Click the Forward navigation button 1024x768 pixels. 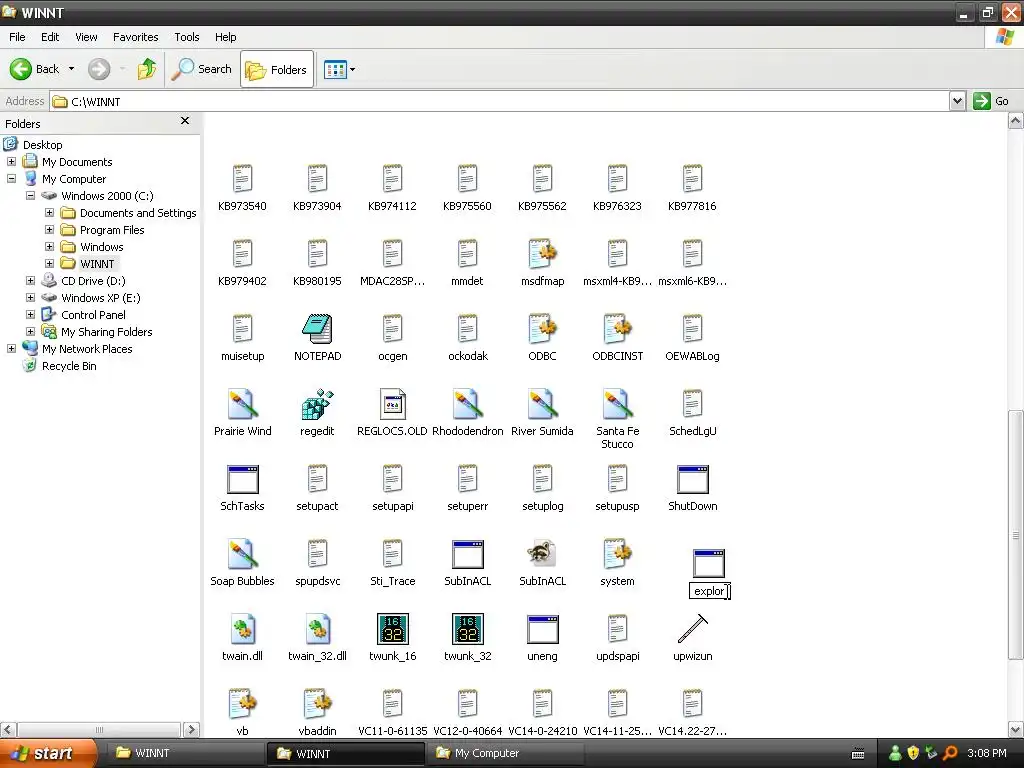(x=99, y=69)
